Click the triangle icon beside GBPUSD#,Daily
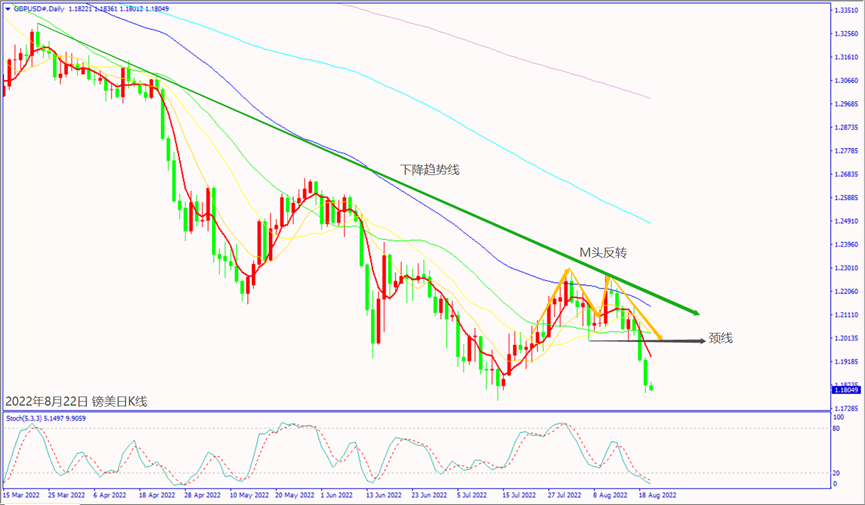The width and height of the screenshot is (865, 505). coord(9,8)
